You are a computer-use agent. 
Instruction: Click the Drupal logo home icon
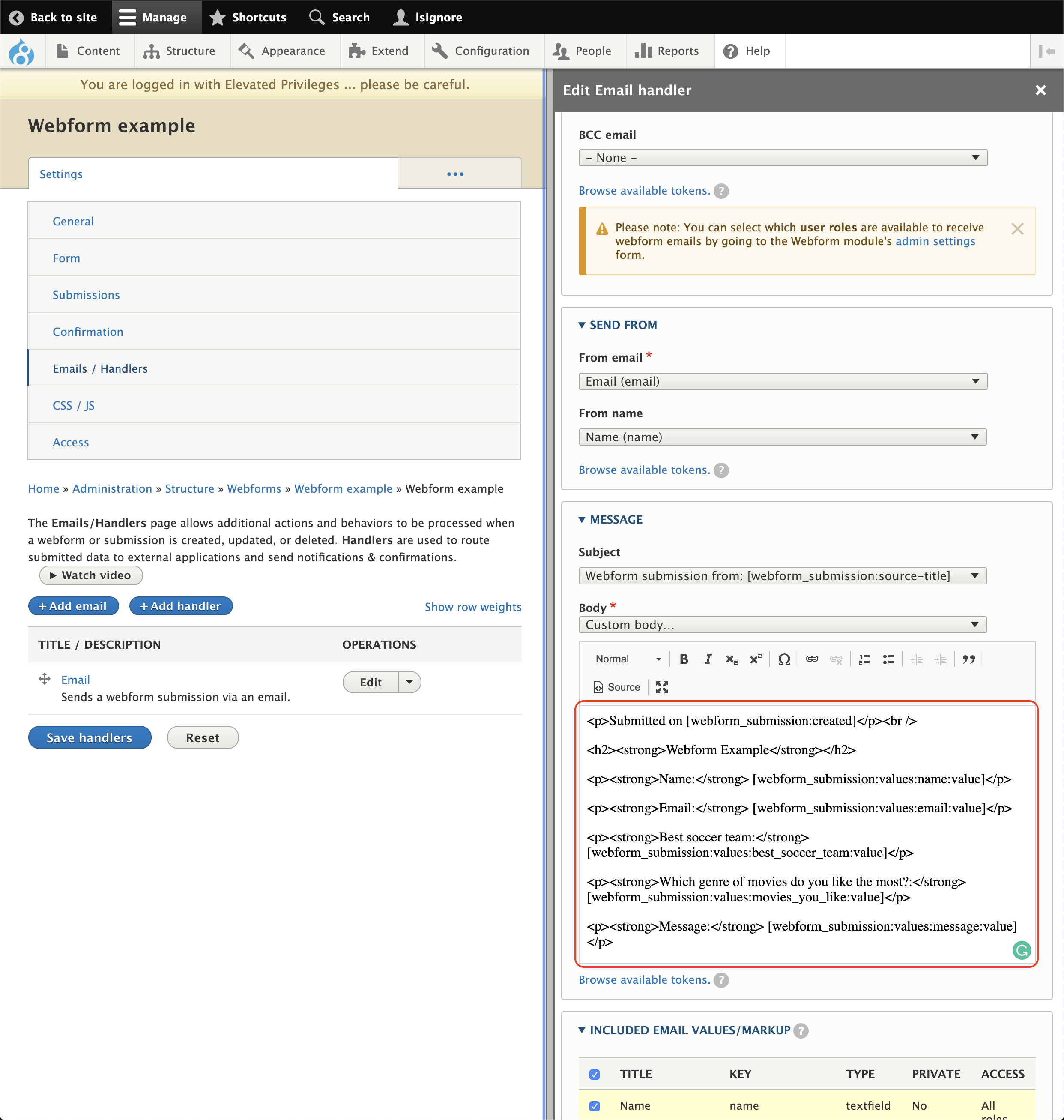(21, 52)
